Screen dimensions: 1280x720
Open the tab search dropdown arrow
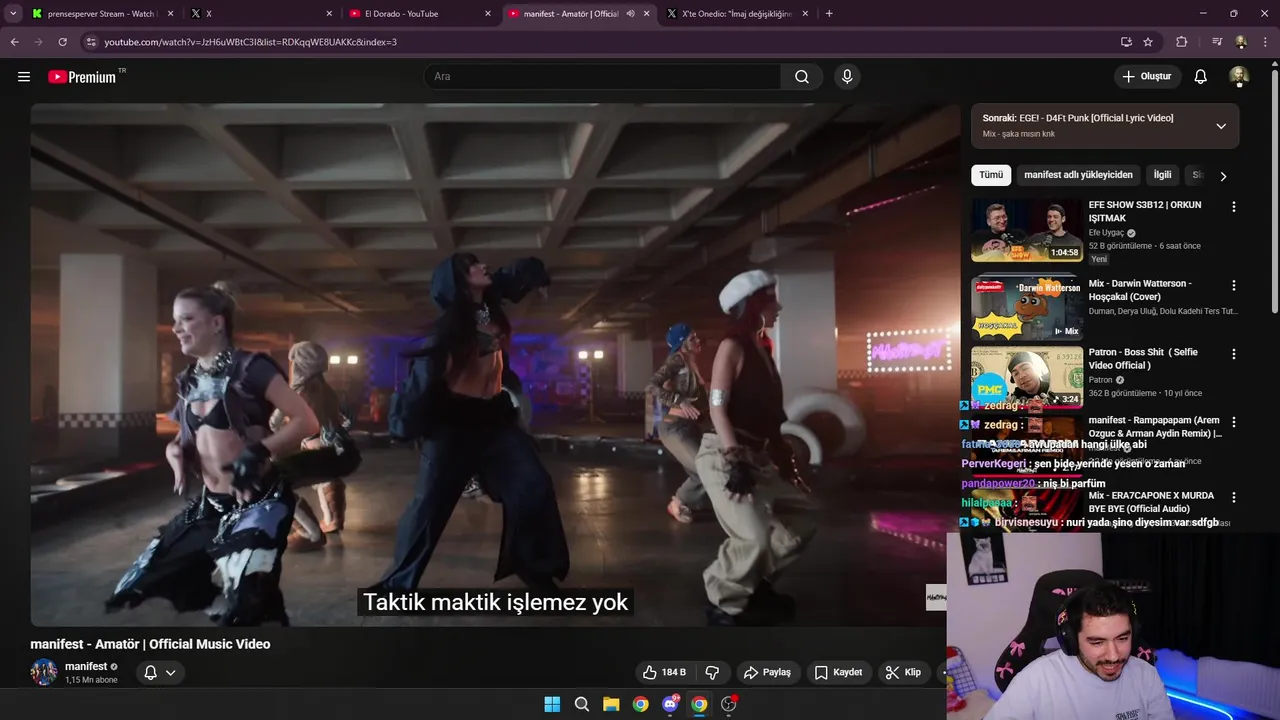[13, 14]
